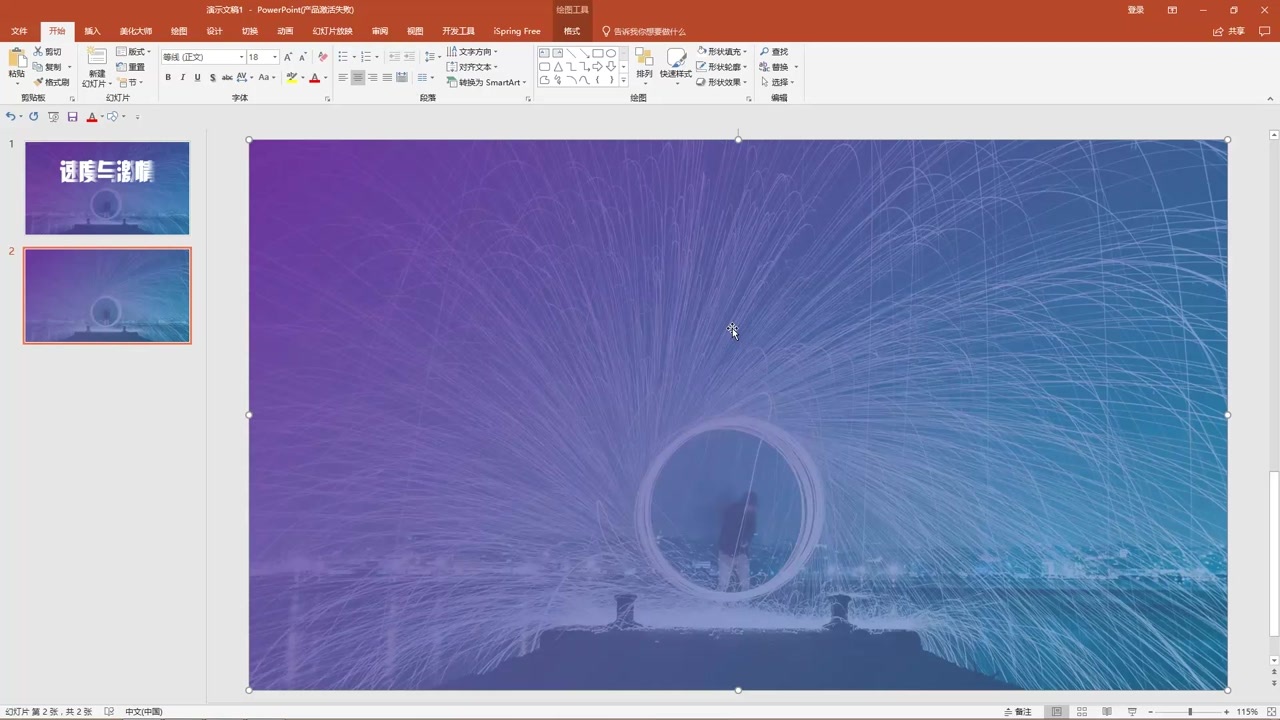
Task: Click the Paste (粘贴) clipboard icon
Action: point(16,58)
